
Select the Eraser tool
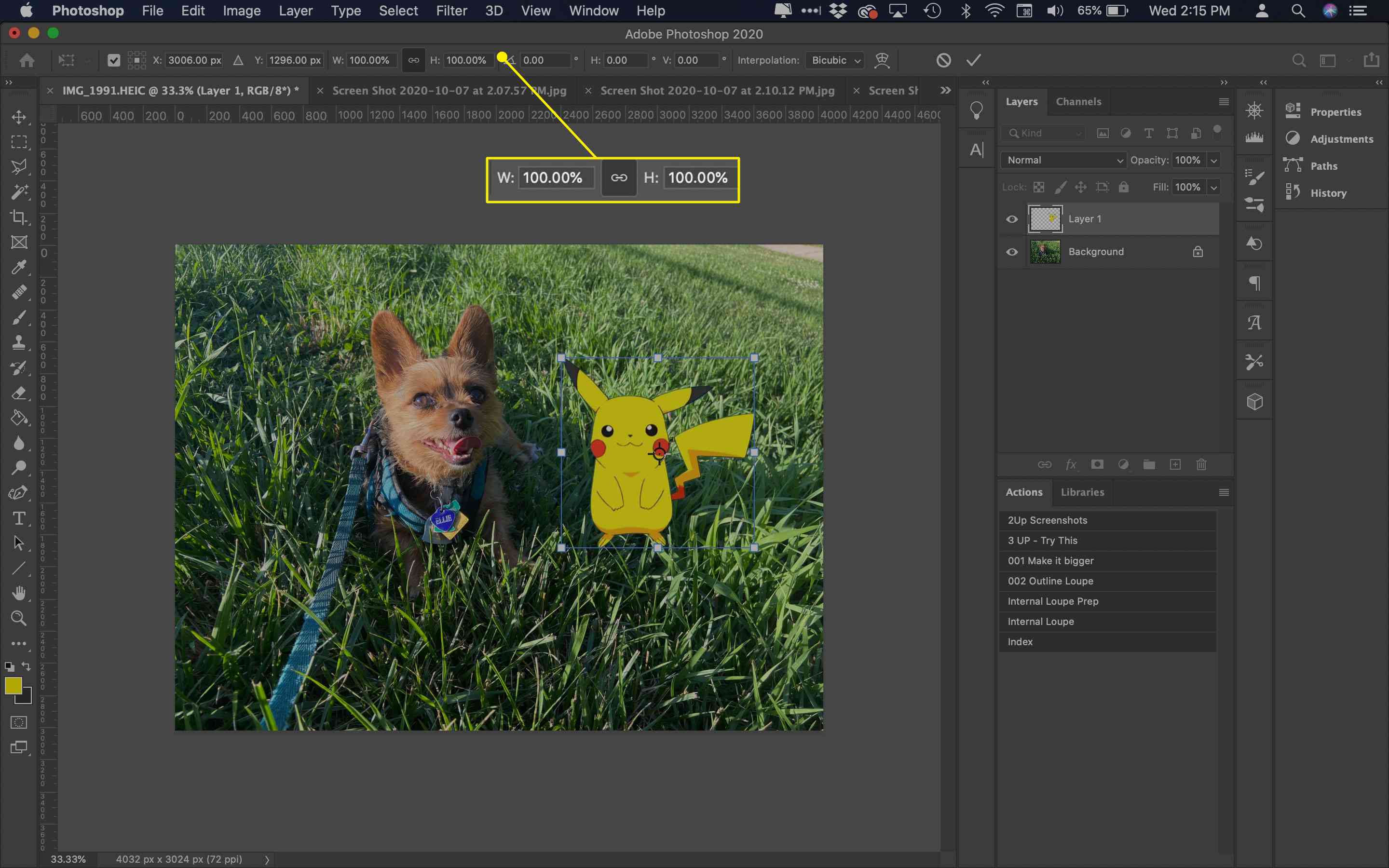click(19, 393)
